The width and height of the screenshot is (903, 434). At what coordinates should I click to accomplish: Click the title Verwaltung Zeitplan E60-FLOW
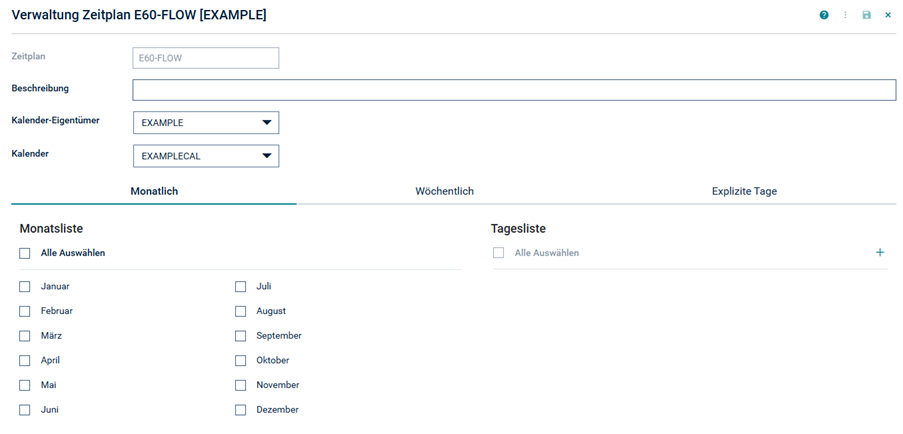139,16
